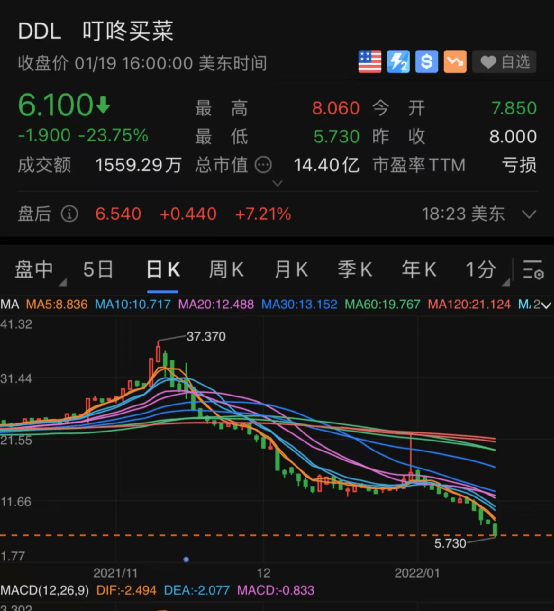Viewport: 554px width, 611px height.
Task: Select the 5日 chart tab
Action: 98,270
